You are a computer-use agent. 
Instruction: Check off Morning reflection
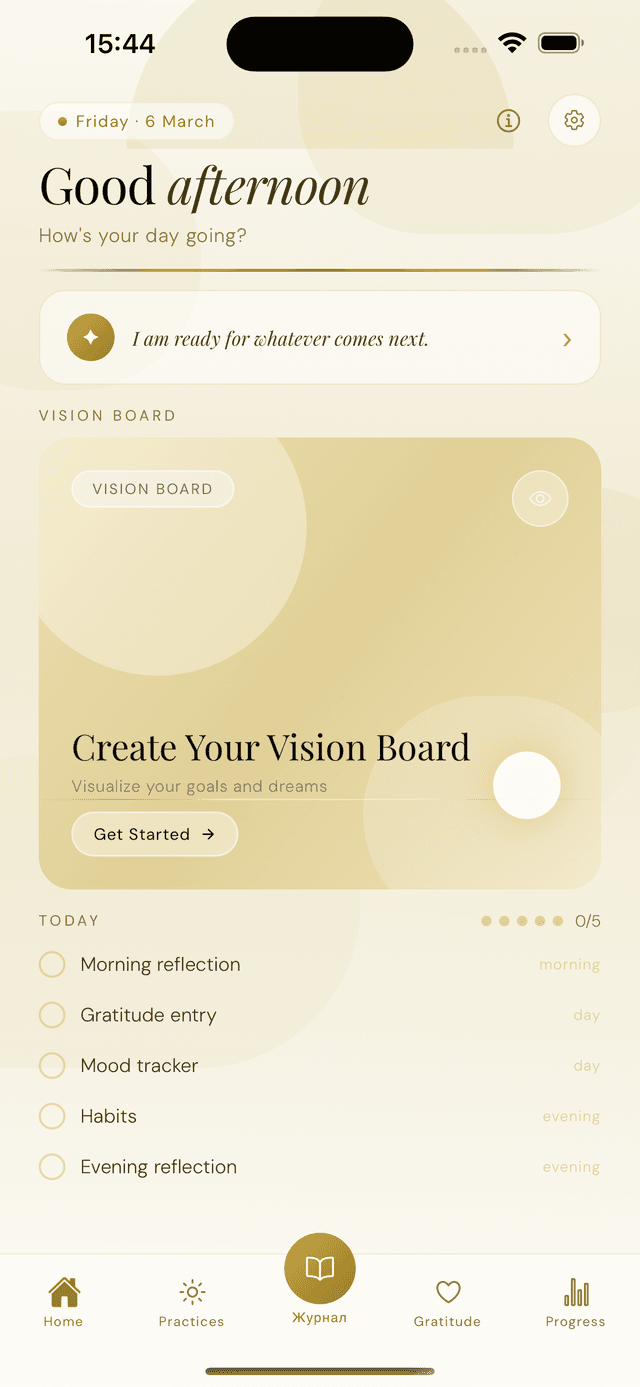tap(52, 964)
